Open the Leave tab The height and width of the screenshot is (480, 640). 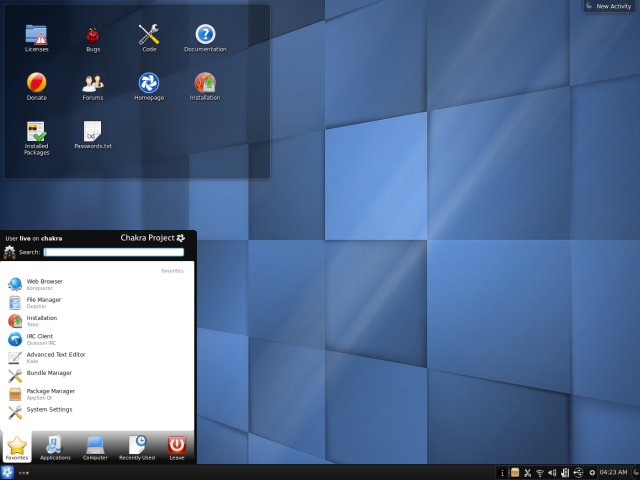point(177,445)
